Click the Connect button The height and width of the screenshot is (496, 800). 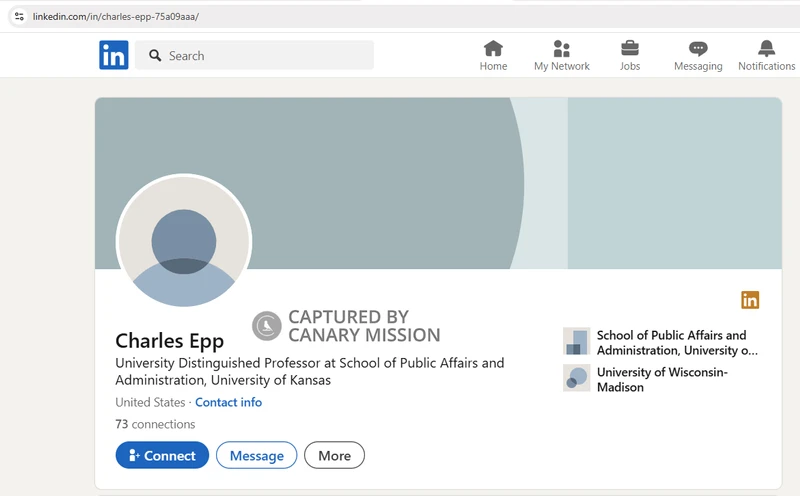pyautogui.click(x=162, y=455)
